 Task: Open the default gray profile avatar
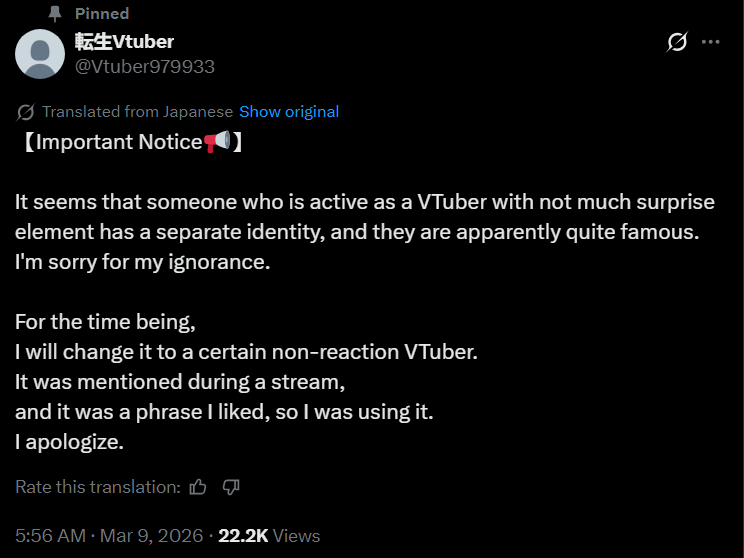[x=40, y=54]
